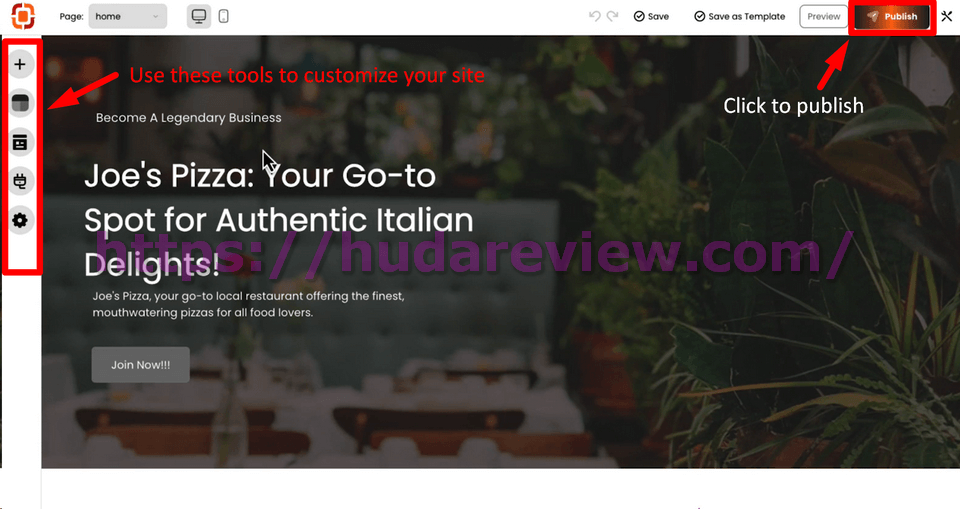Click the undo arrow icon
960x509 pixels.
594,16
